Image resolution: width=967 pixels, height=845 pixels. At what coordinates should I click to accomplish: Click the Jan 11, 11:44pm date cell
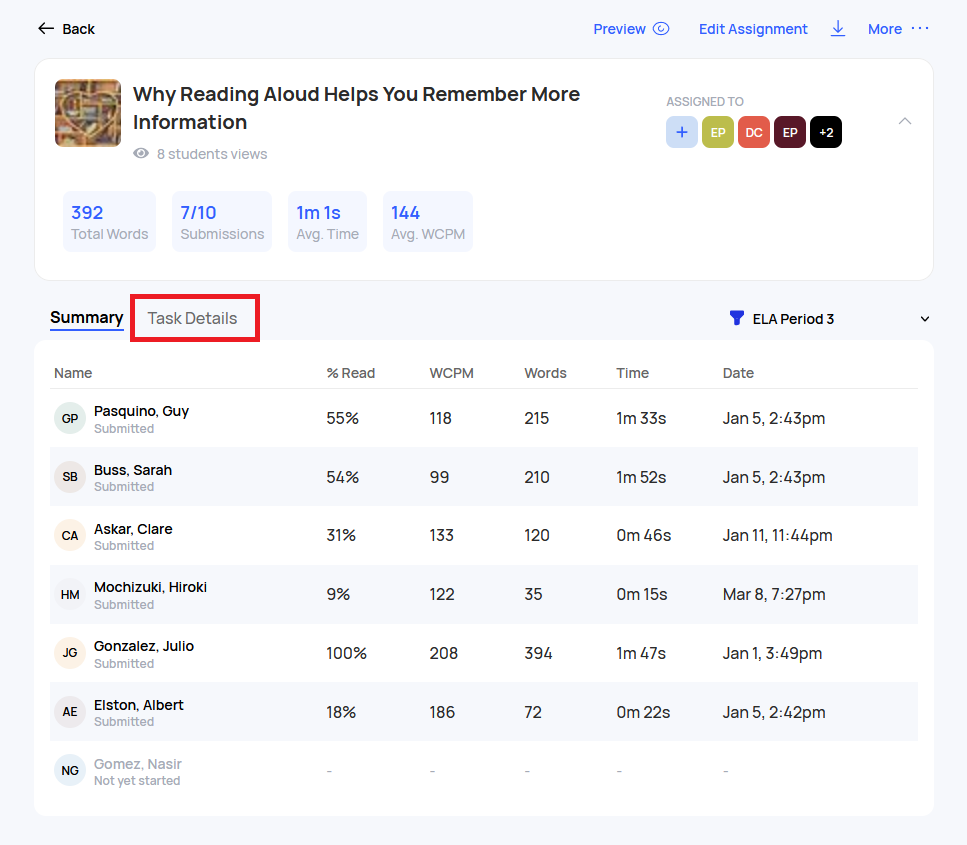click(777, 535)
